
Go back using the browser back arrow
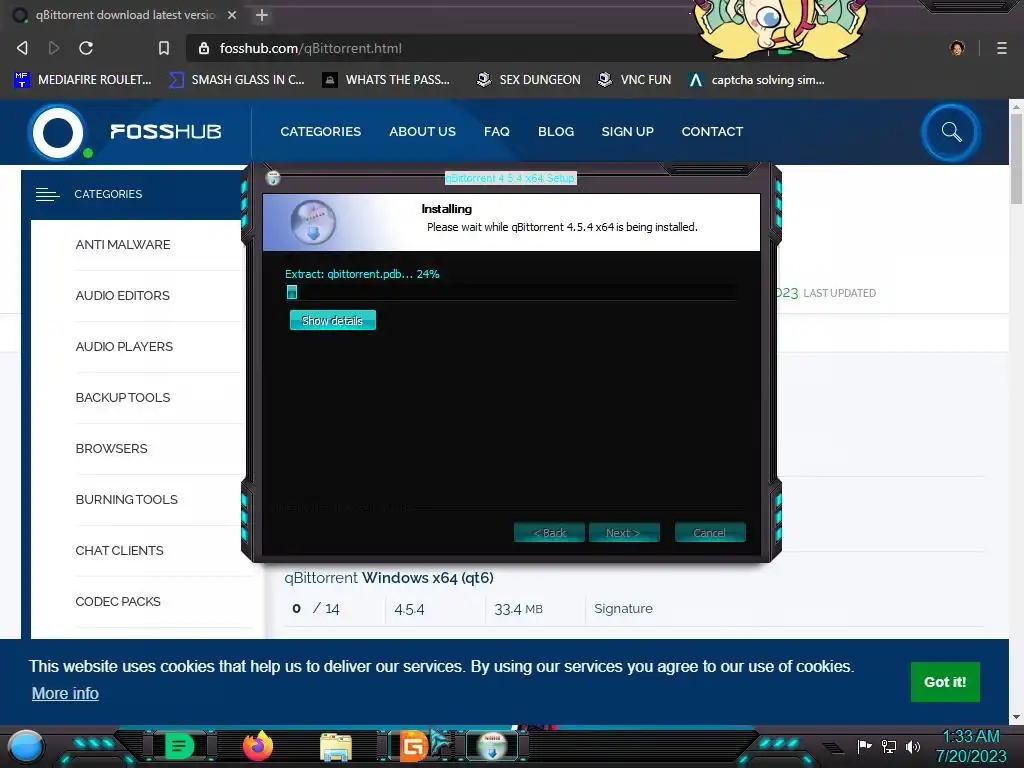(x=22, y=48)
